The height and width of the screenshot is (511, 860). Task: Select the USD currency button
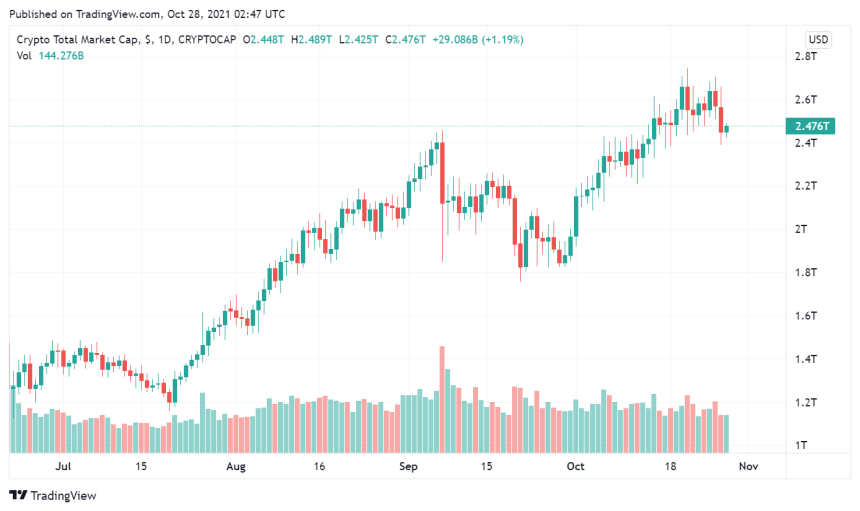coord(818,39)
